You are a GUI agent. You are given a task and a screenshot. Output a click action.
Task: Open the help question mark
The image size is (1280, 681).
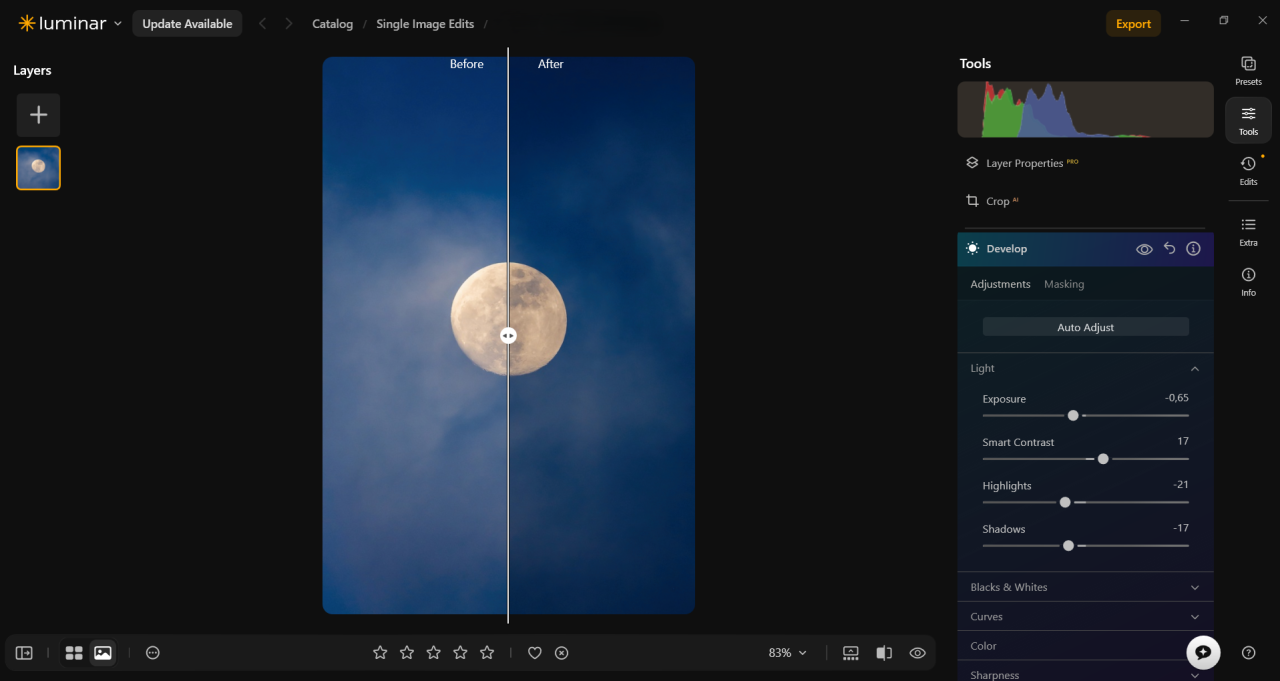[1248, 653]
